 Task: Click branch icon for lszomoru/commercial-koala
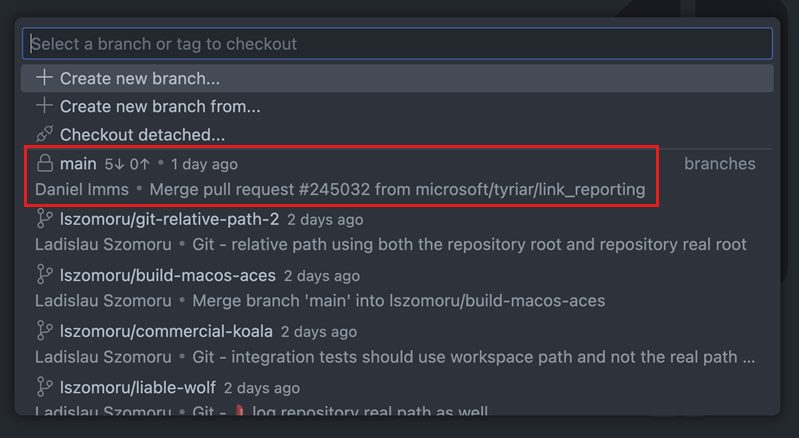click(44, 330)
